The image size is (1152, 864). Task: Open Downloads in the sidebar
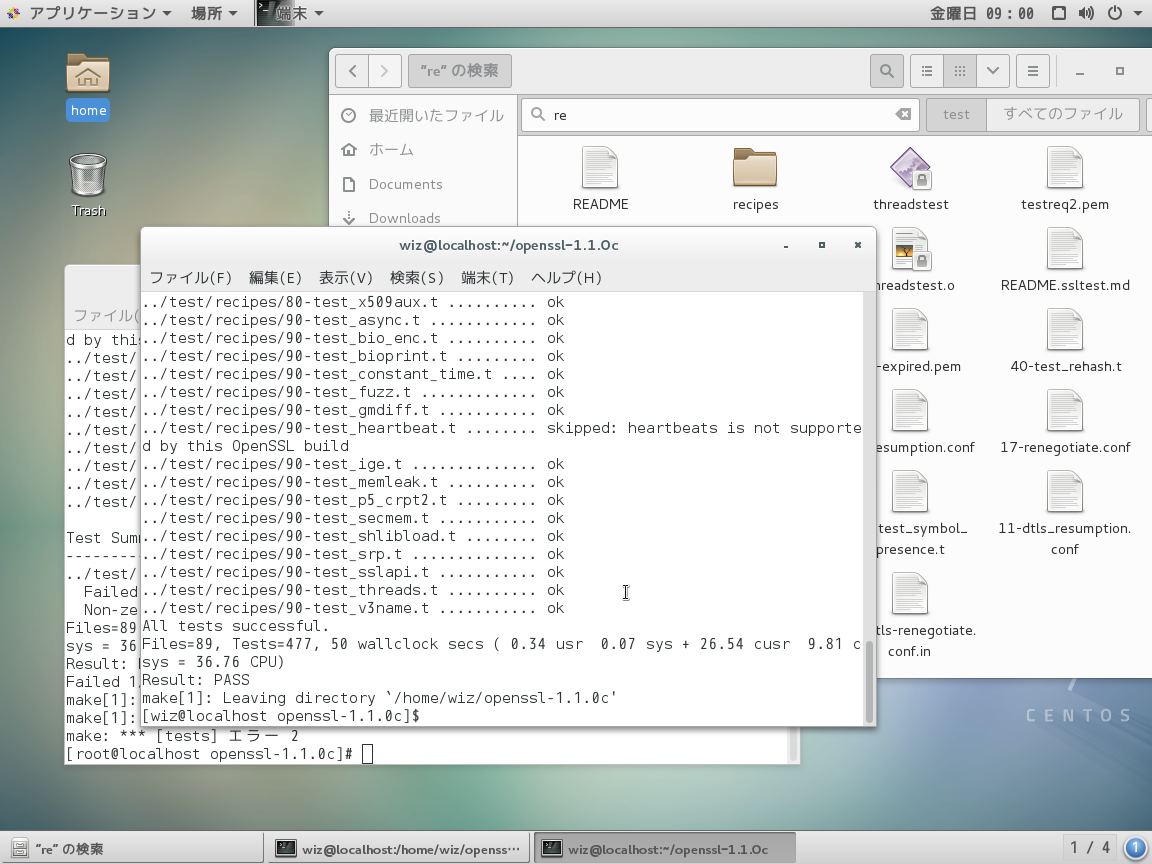[423, 218]
